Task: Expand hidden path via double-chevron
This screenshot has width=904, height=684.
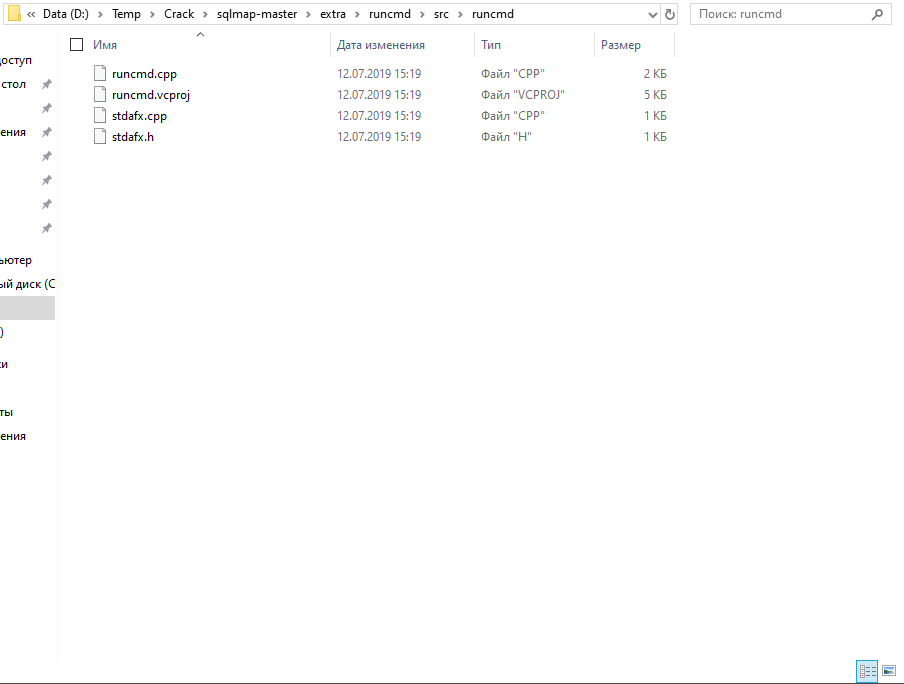Action: pos(31,14)
